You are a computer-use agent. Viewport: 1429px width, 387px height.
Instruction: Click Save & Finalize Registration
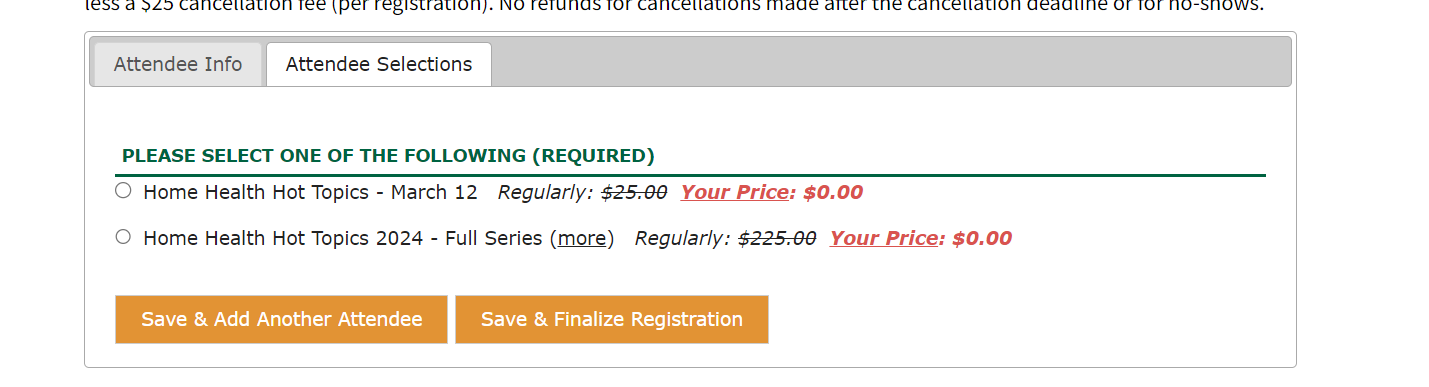[612, 319]
